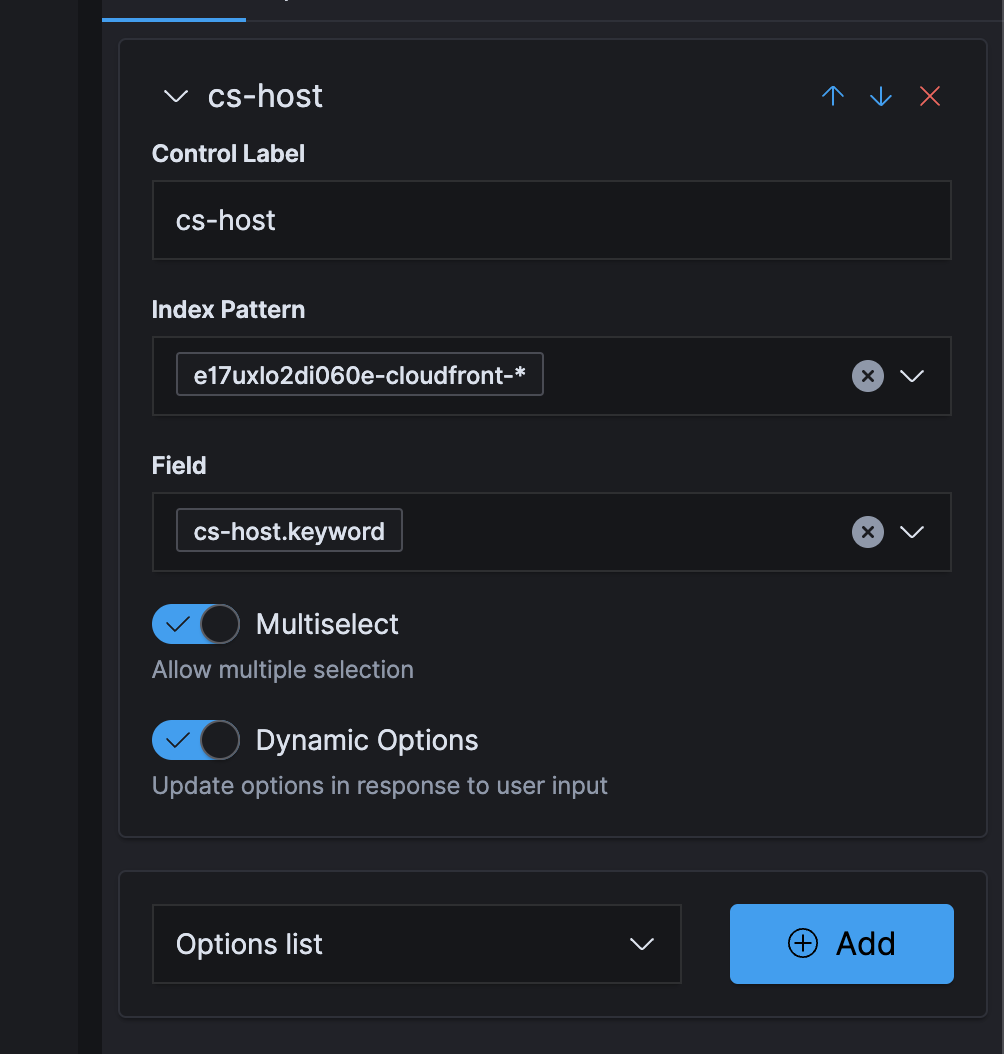1004x1054 pixels.
Task: Move the cs-host control down
Action: pyautogui.click(x=880, y=96)
